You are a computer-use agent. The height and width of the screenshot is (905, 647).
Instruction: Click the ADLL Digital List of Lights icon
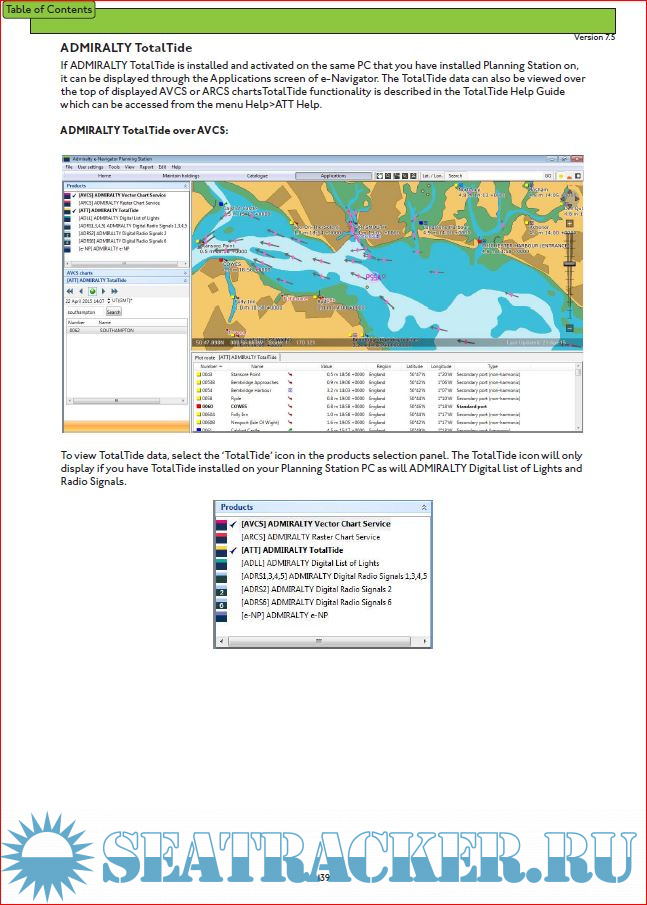(x=222, y=563)
